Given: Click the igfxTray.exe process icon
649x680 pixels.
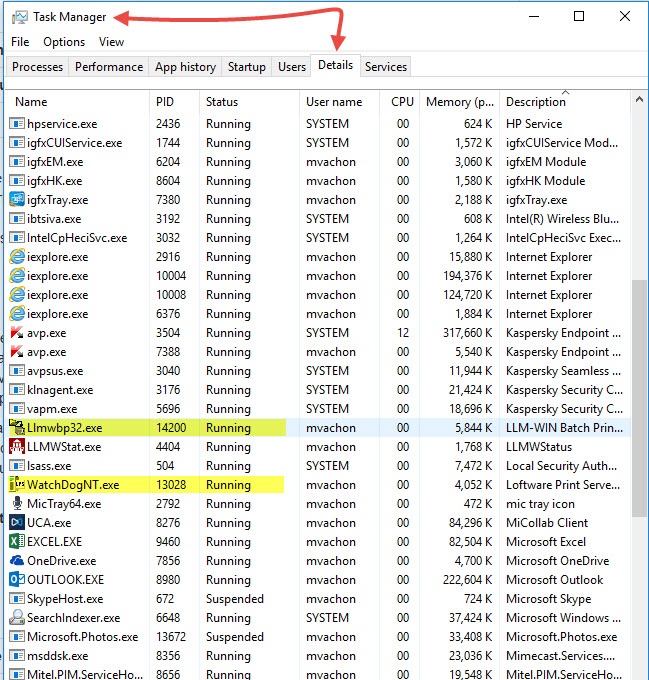Looking at the screenshot, I should pos(17,199).
